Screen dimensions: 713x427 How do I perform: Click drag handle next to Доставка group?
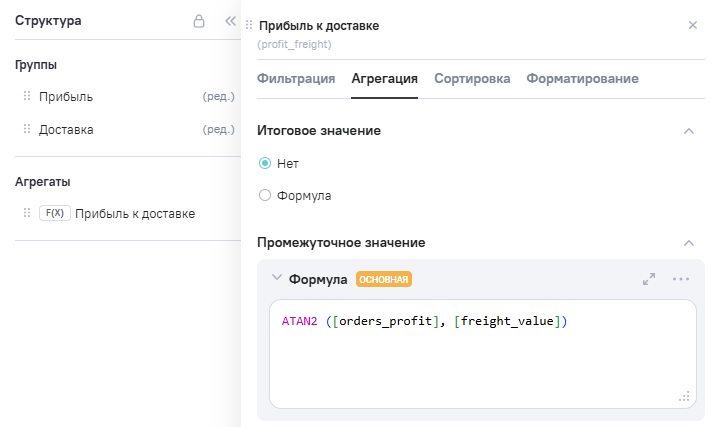point(27,130)
